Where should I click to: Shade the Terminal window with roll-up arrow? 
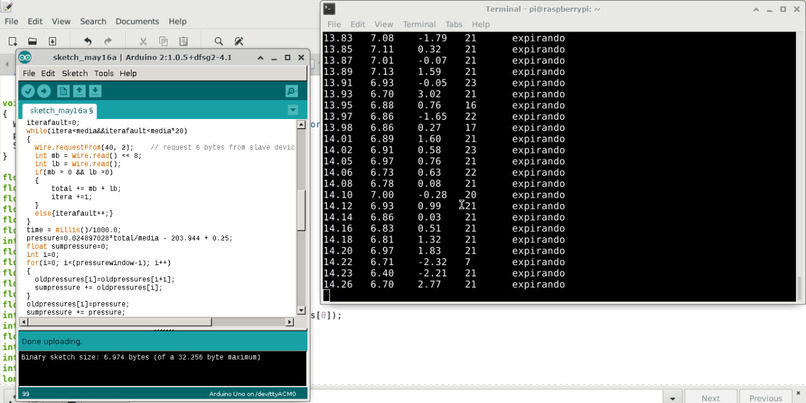point(758,9)
